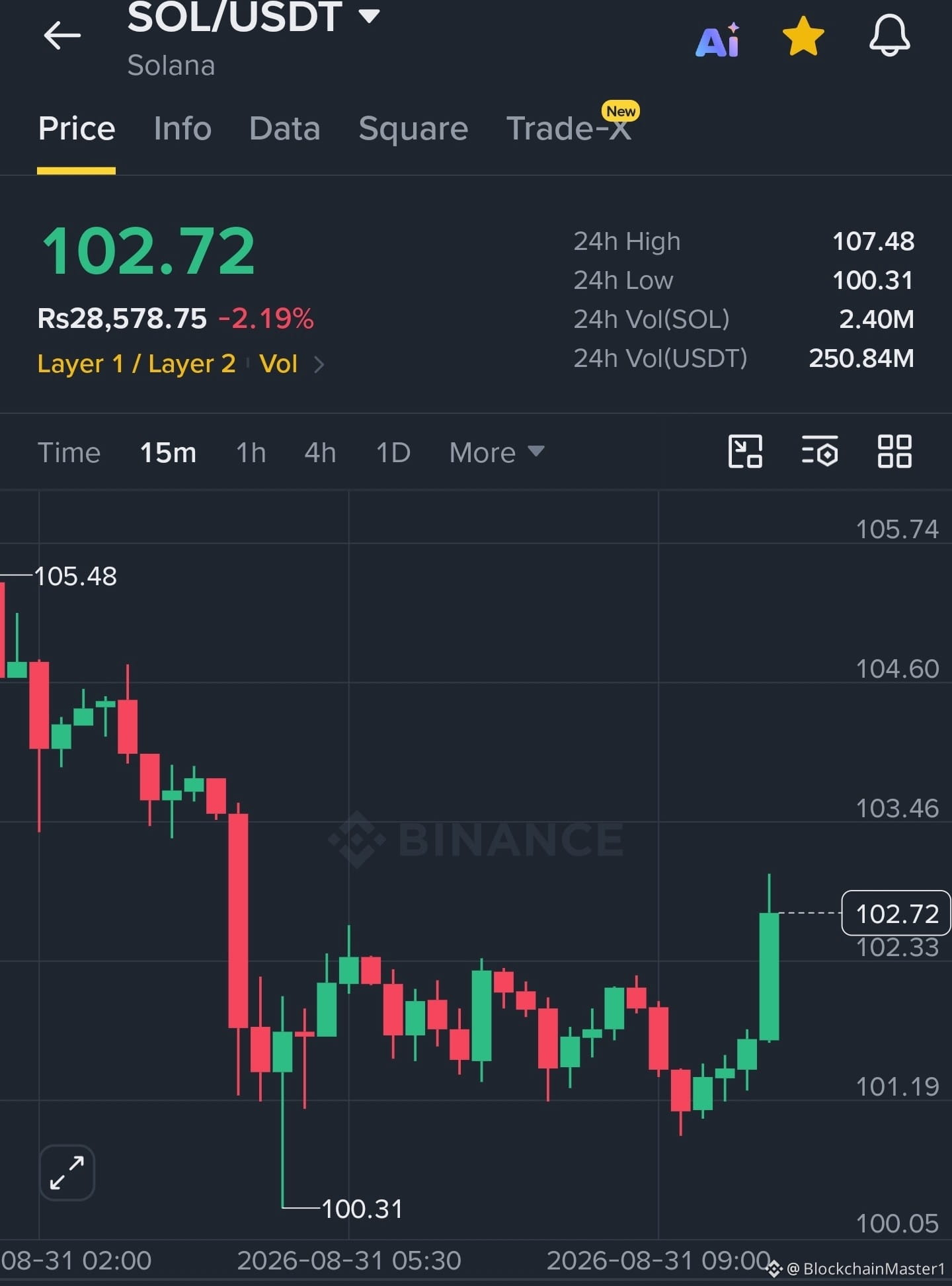Tap the 24h Vol(SOL) value 2.40M
Image resolution: width=952 pixels, height=1286 pixels.
coord(877,319)
